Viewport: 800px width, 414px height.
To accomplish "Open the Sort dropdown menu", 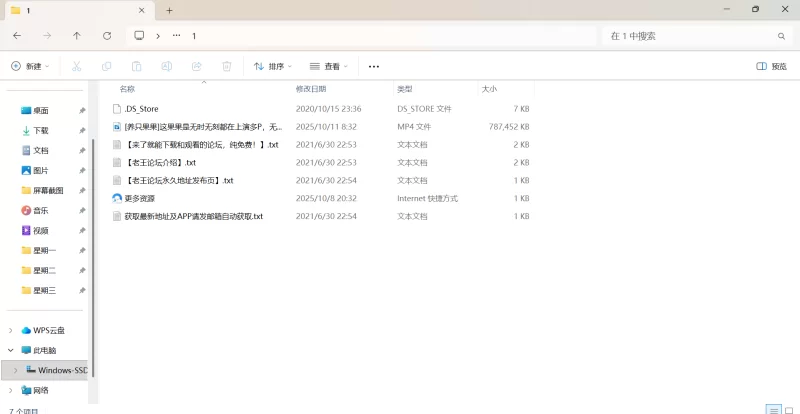I will 272,66.
